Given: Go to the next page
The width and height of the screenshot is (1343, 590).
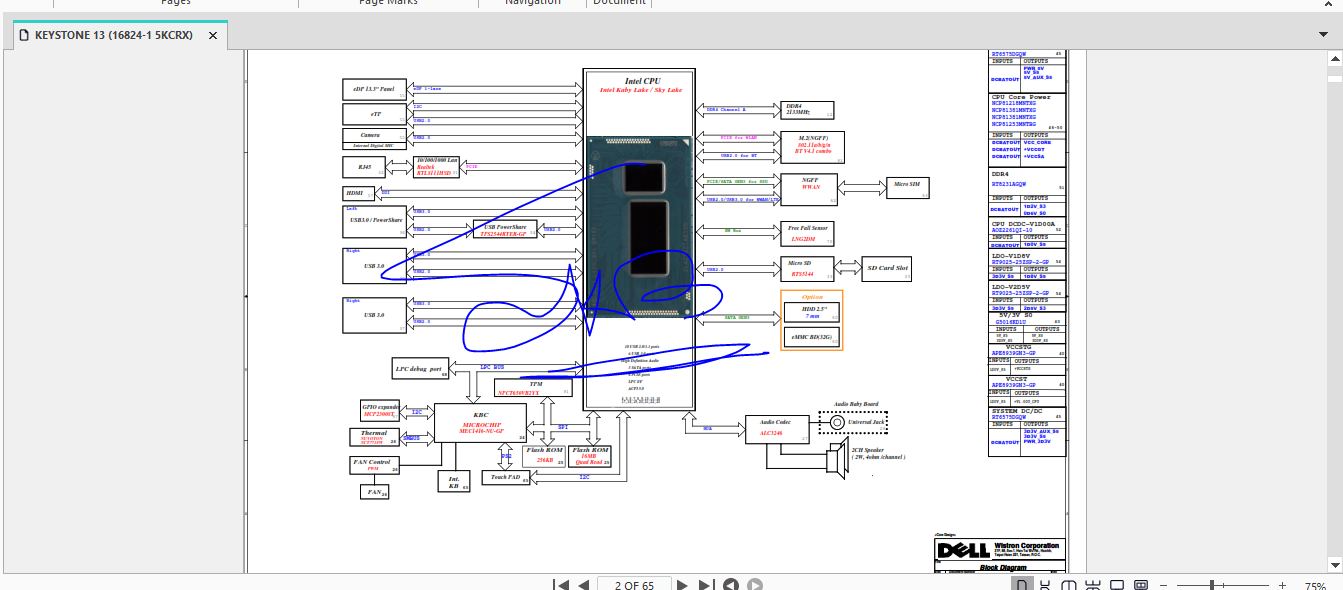Looking at the screenshot, I should pyautogui.click(x=683, y=585).
